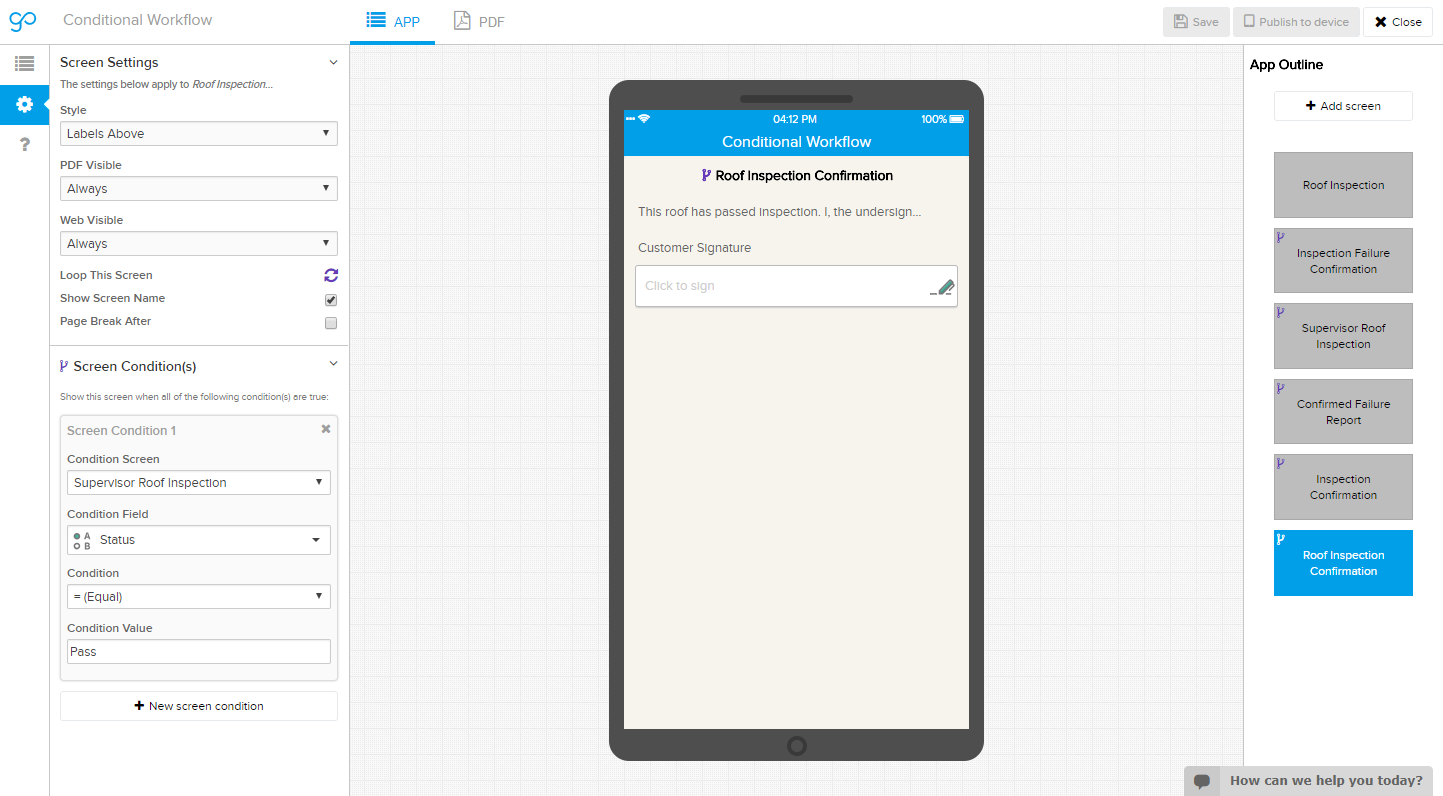Click the Condition Value input field
1443x796 pixels.
pyautogui.click(x=198, y=652)
